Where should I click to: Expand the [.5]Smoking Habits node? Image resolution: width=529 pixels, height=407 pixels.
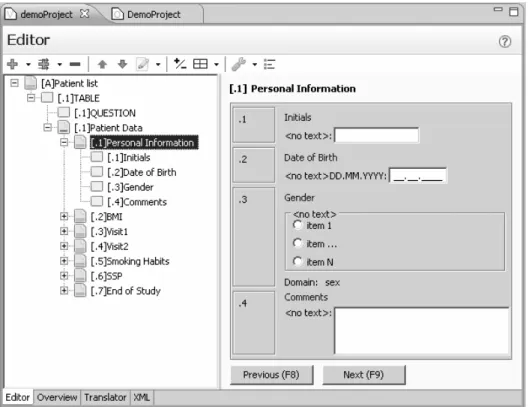click(64, 261)
